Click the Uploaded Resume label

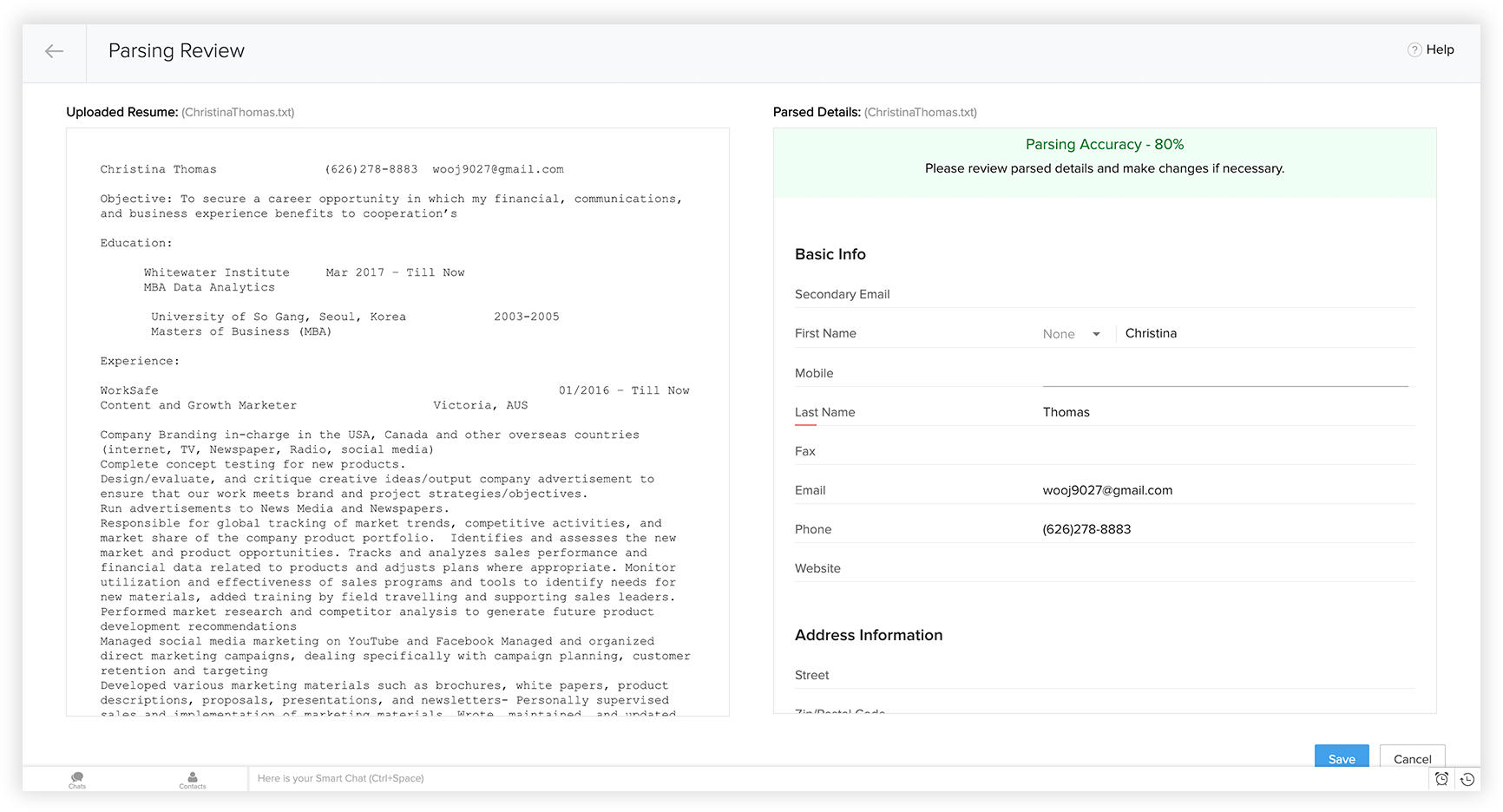point(122,112)
